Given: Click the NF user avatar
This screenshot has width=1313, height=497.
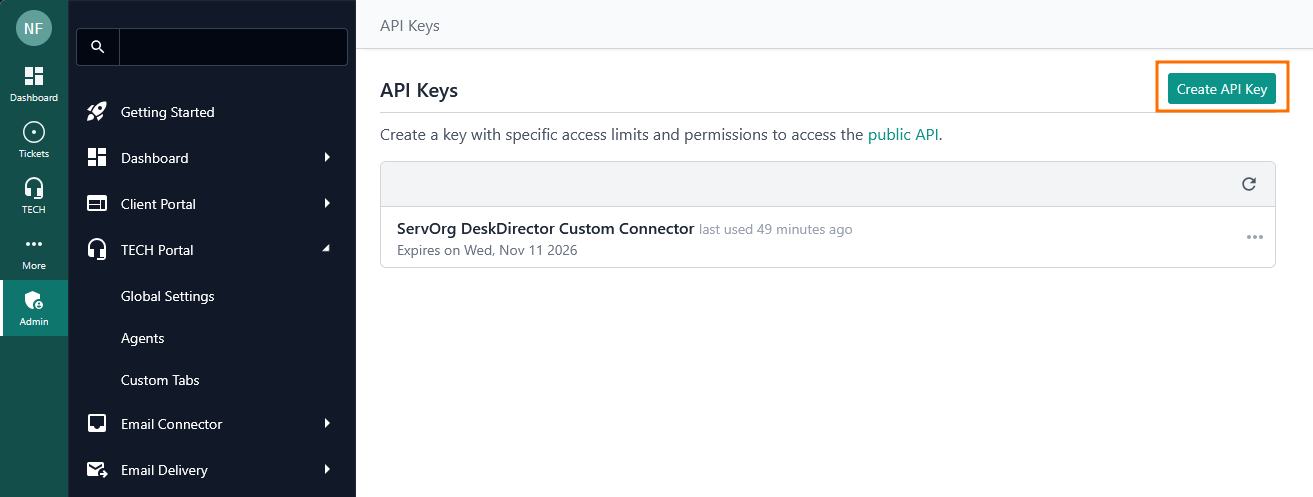Looking at the screenshot, I should click(x=34, y=28).
